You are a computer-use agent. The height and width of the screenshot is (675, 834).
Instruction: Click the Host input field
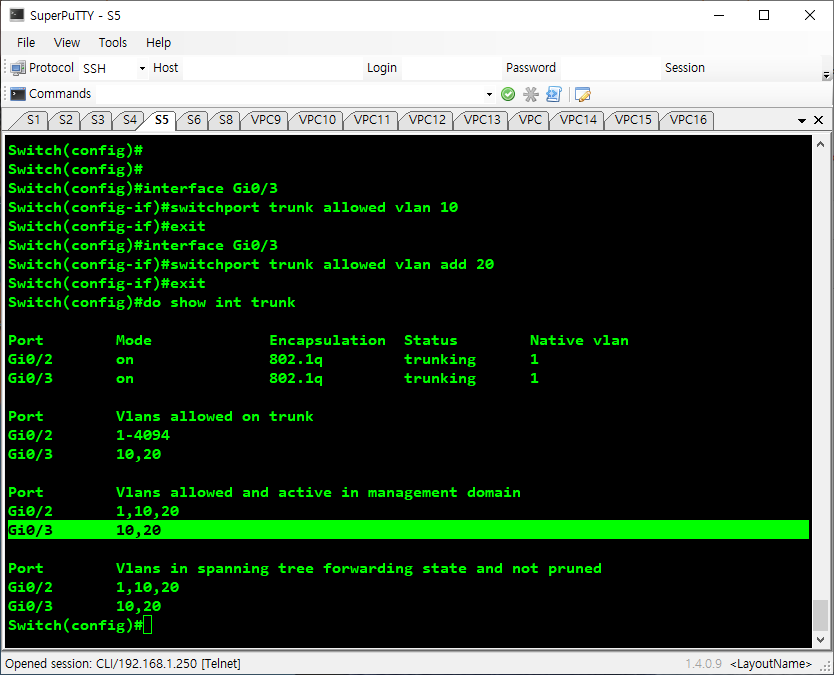pyautogui.click(x=272, y=68)
